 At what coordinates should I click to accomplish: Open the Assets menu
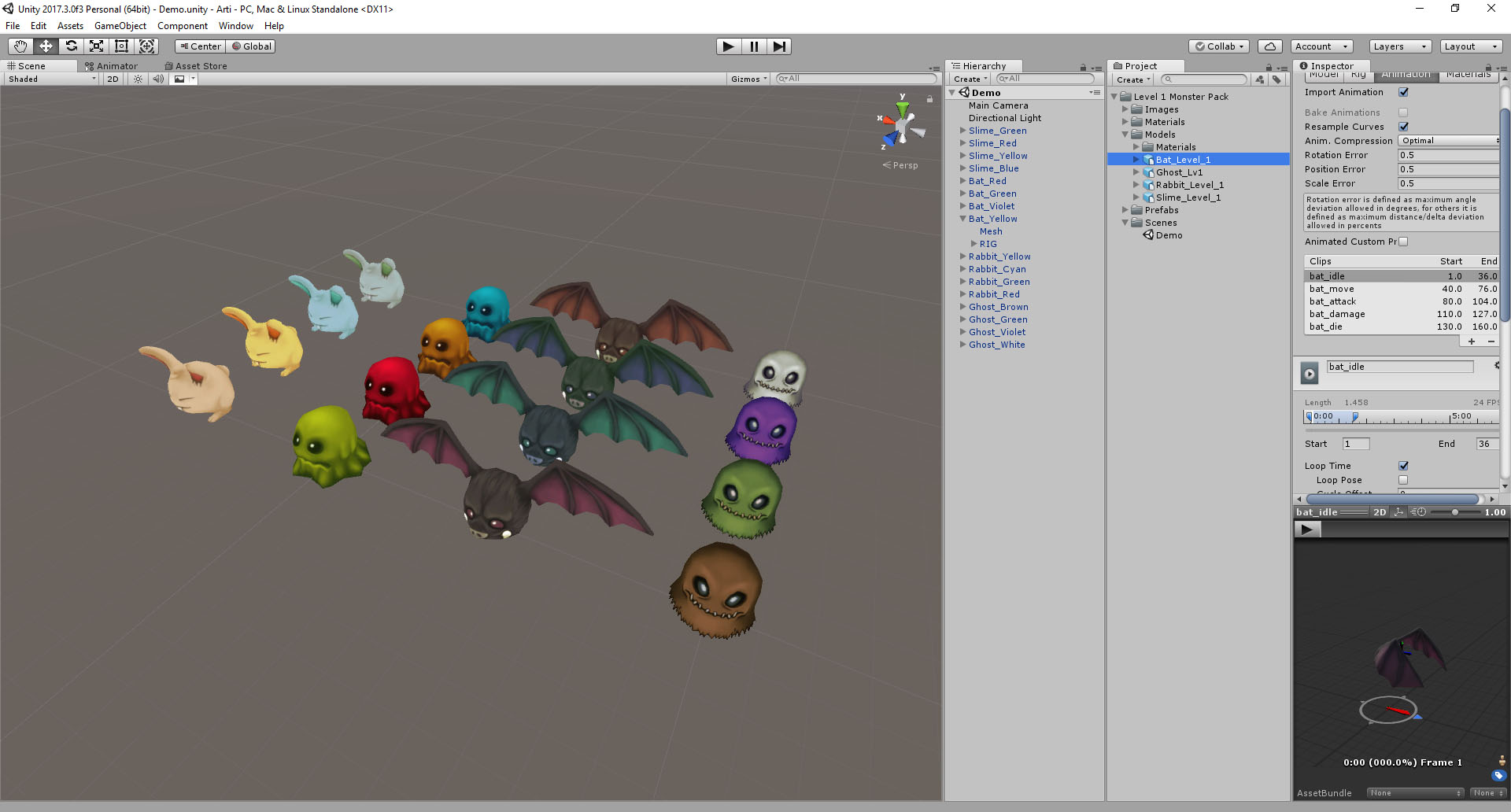coord(70,25)
